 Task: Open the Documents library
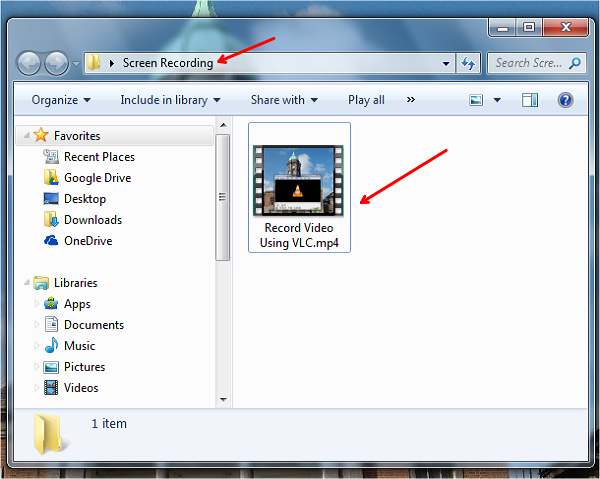(94, 325)
